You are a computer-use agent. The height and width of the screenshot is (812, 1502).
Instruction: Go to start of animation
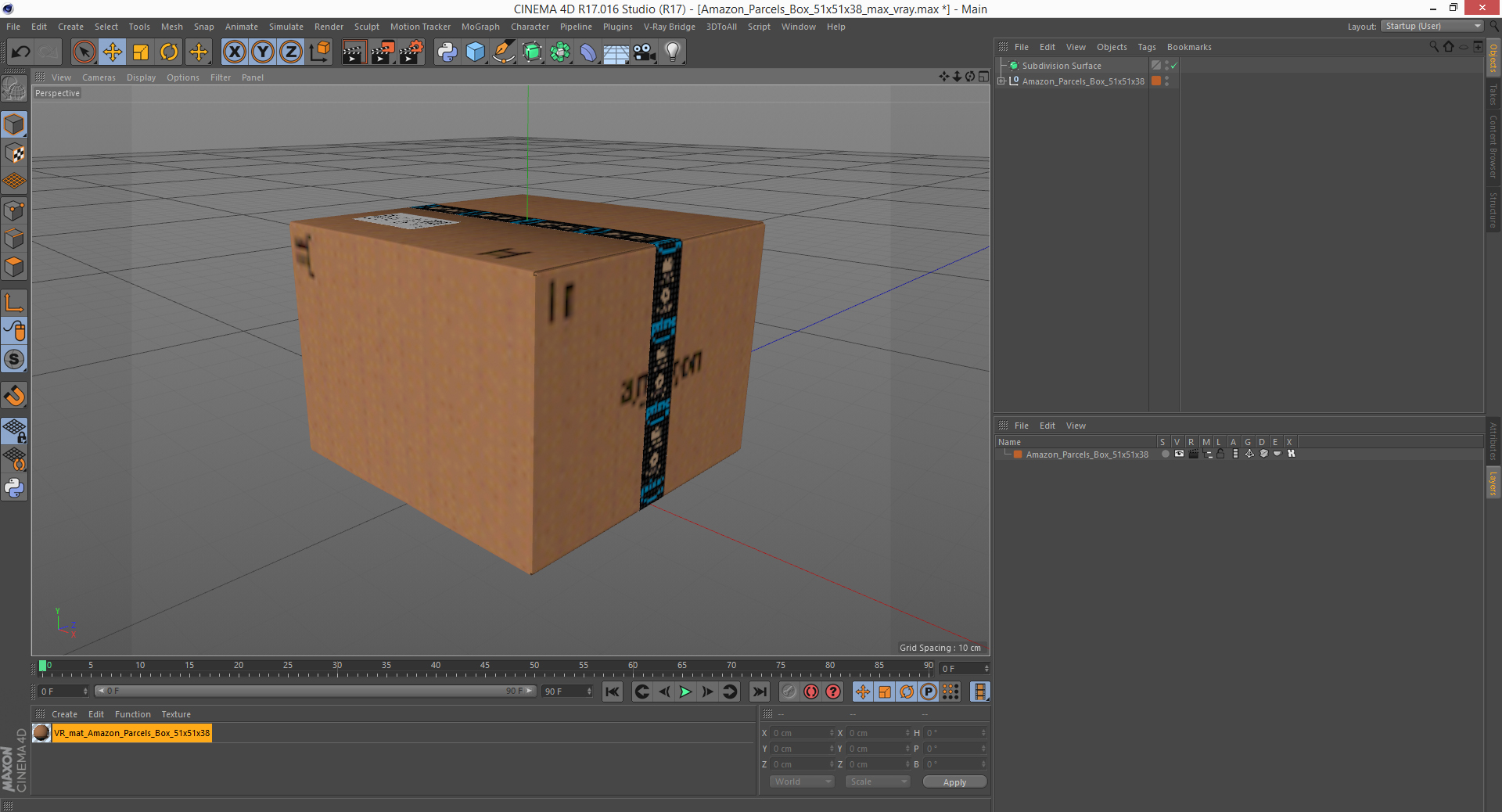tap(613, 692)
